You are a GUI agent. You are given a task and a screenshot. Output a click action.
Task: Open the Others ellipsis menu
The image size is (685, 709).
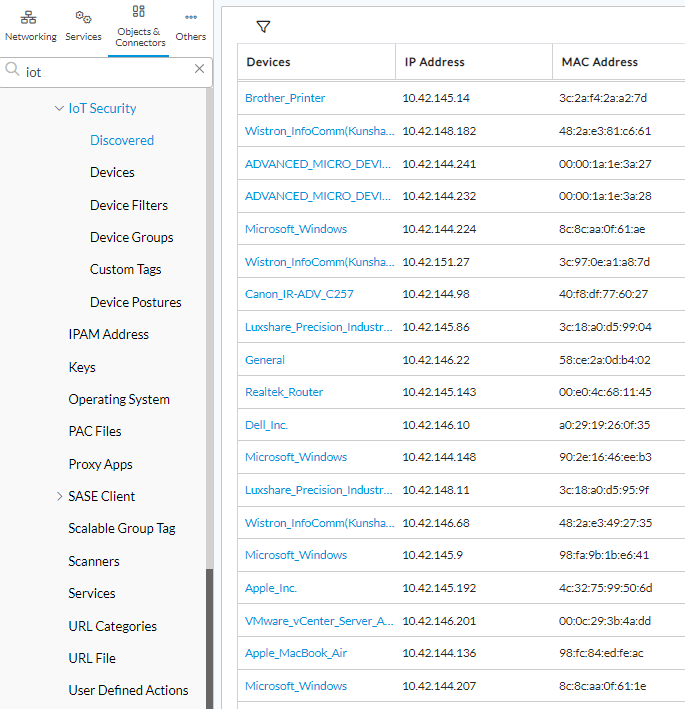pos(191,17)
